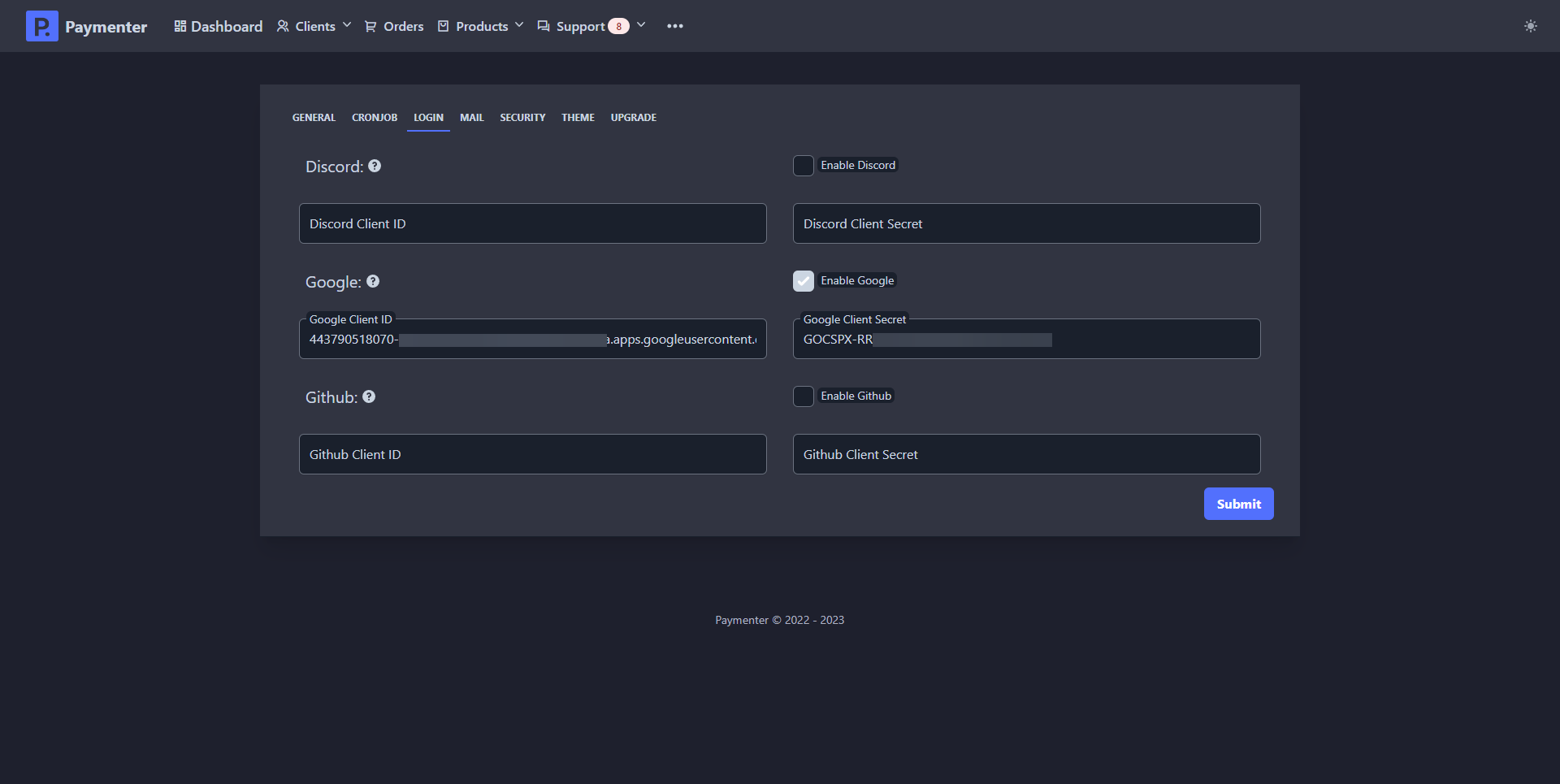Go to Dashboard link

coord(218,26)
